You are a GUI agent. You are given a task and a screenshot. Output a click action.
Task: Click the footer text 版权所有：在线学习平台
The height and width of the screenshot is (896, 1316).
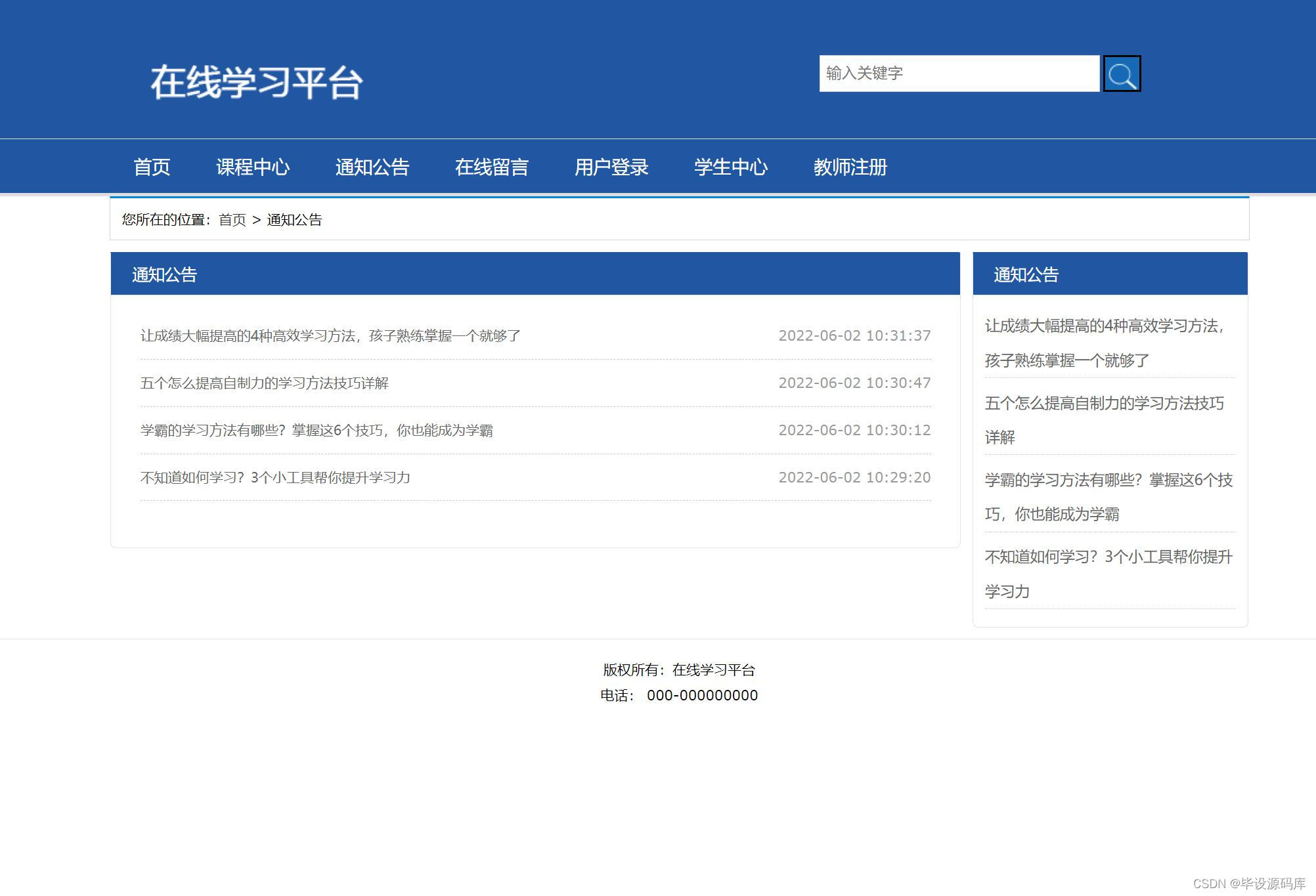coord(679,670)
